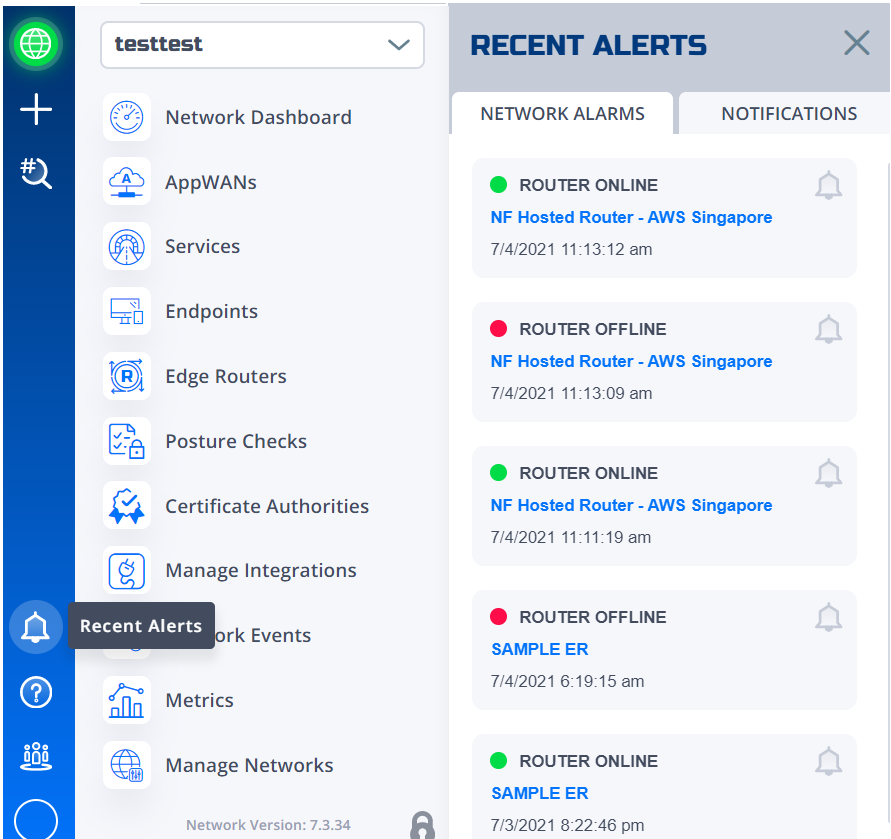Click the 7/4/2021 11:13:09 am timestamp
This screenshot has height=839, width=891.
coord(571,393)
